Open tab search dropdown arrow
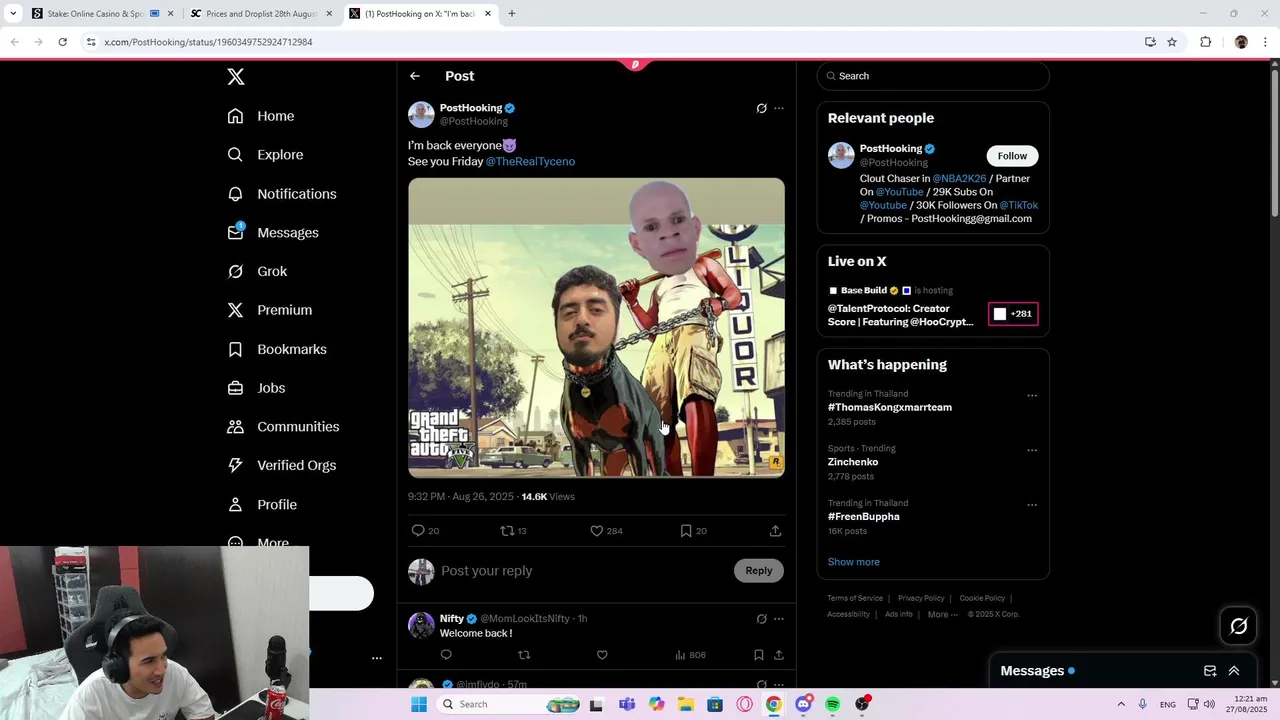Viewport: 1280px width, 720px height. [13, 14]
